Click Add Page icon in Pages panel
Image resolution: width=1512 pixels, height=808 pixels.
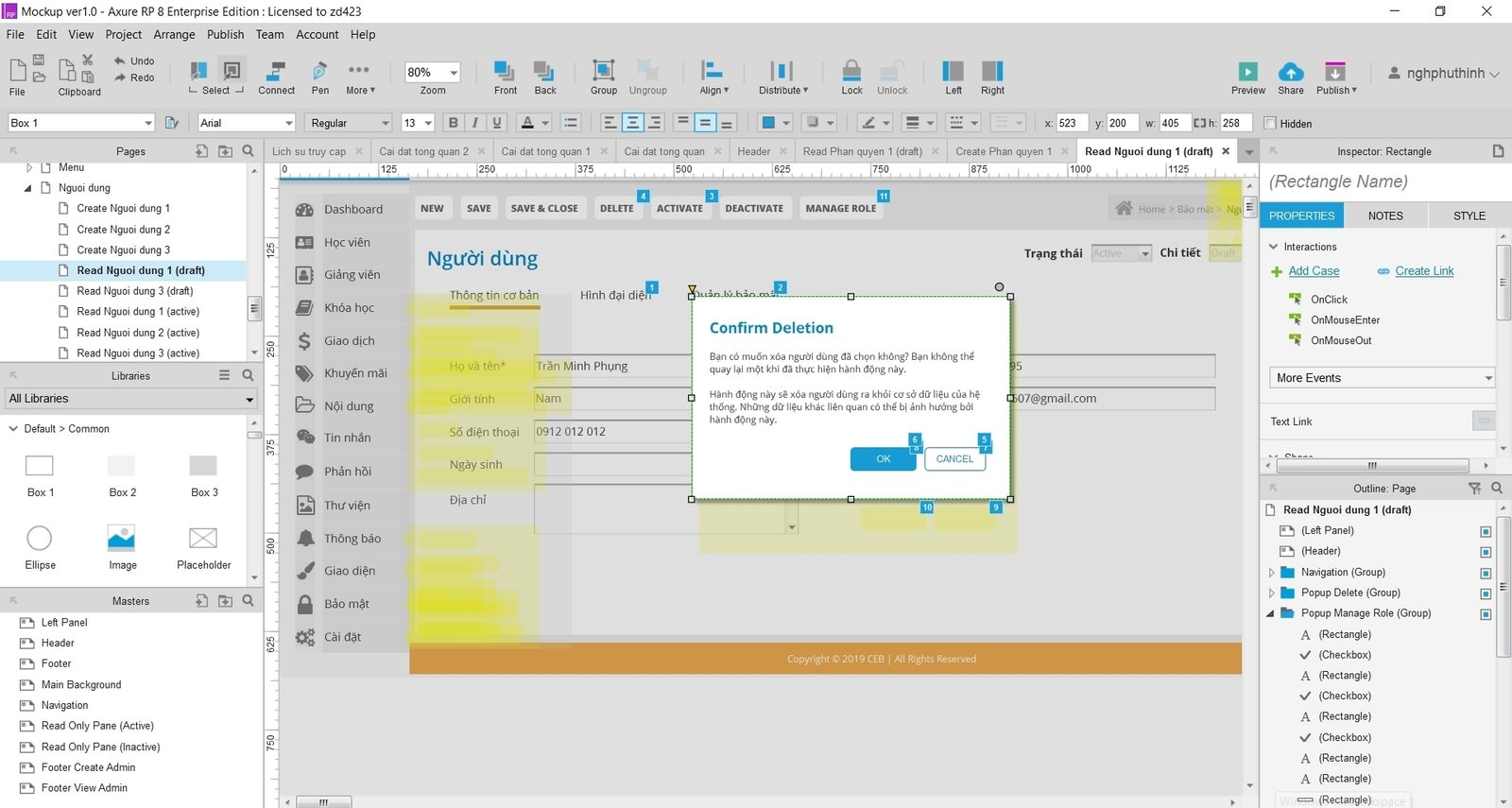[202, 151]
